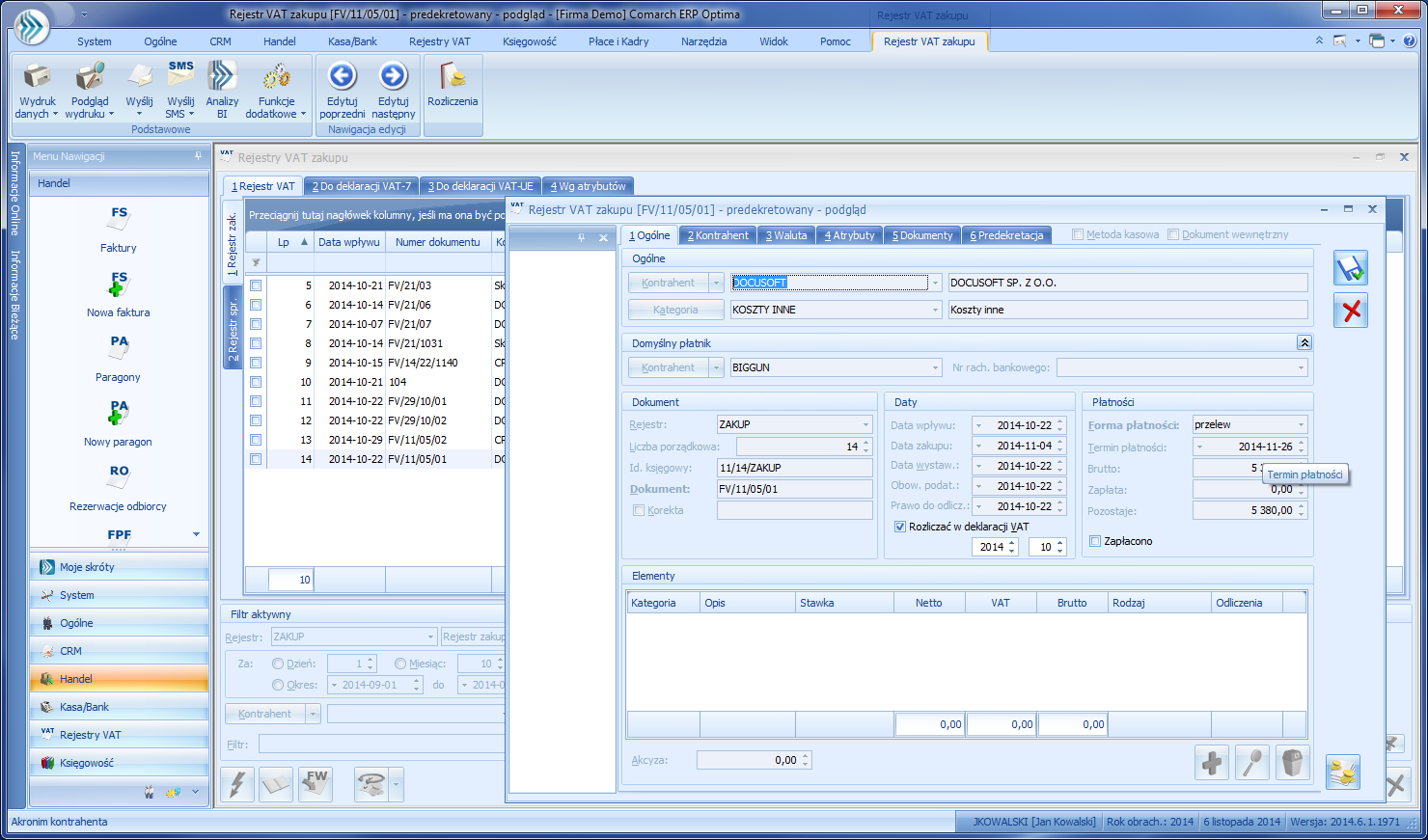The image size is (1428, 840).
Task: Click the Wyślij envelope icon
Action: pyautogui.click(x=139, y=77)
